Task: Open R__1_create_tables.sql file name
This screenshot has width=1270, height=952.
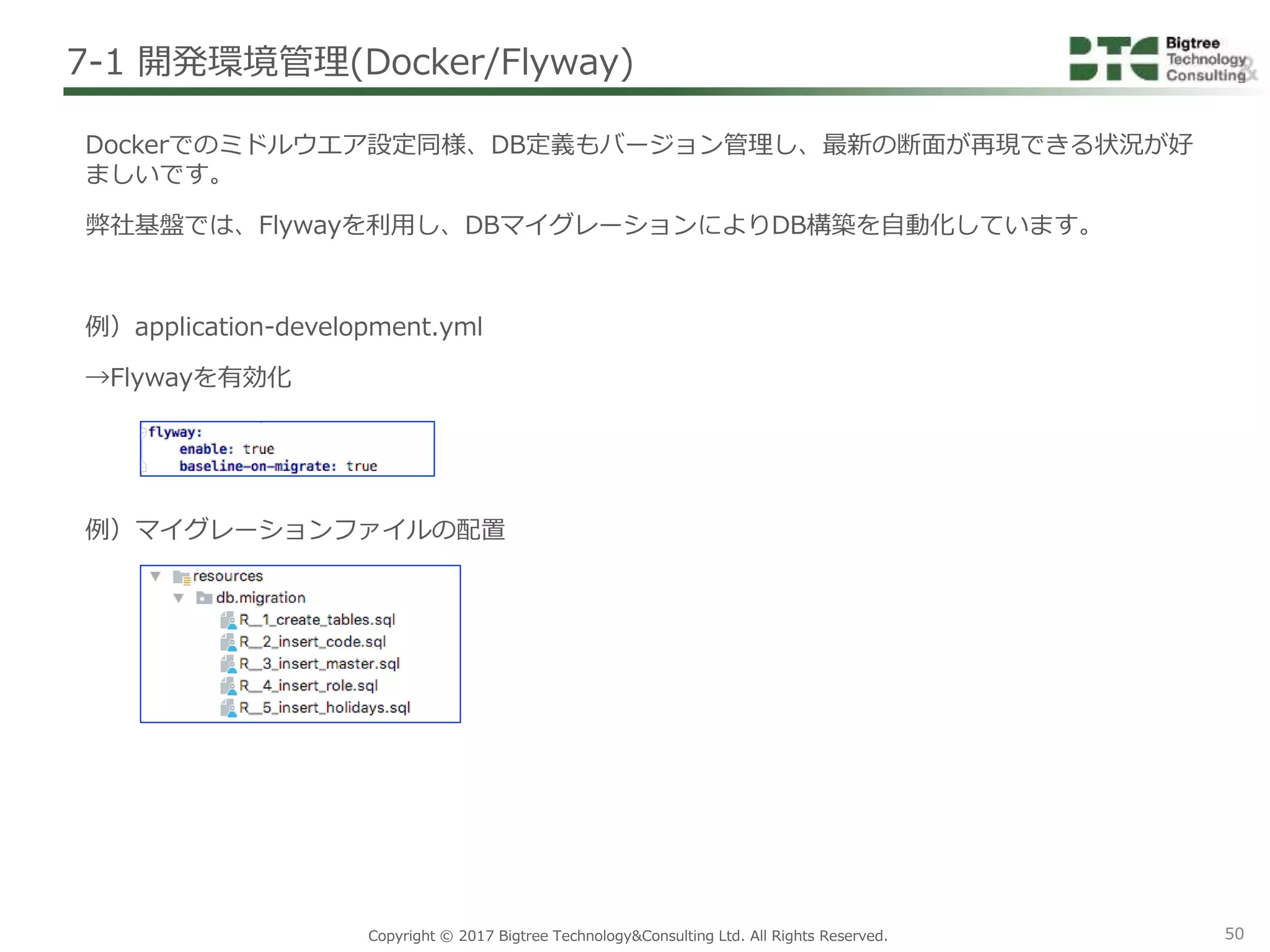Action: [x=317, y=620]
